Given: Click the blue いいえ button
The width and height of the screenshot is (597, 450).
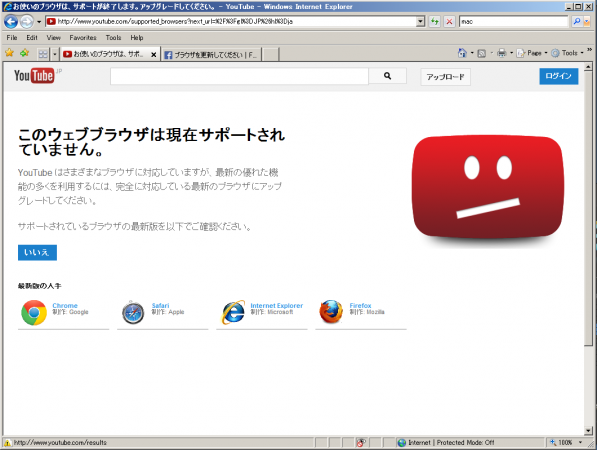Looking at the screenshot, I should point(37,252).
